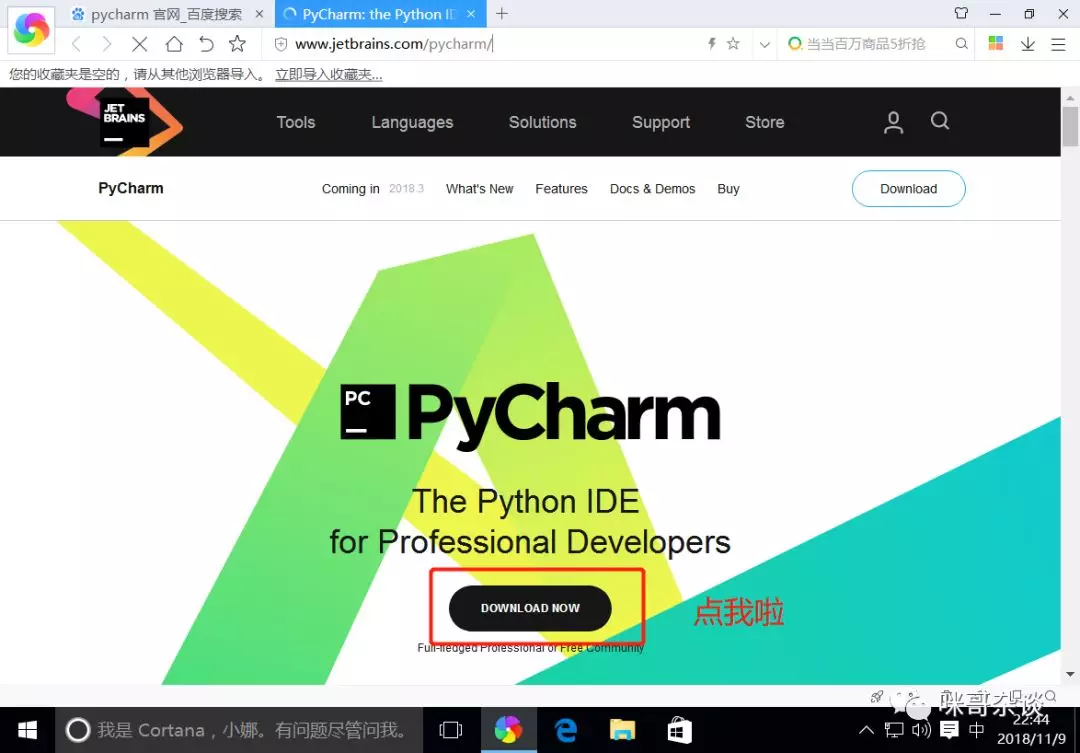Viewport: 1080px width, 753px height.
Task: Open the Solutions menu
Action: (542, 122)
